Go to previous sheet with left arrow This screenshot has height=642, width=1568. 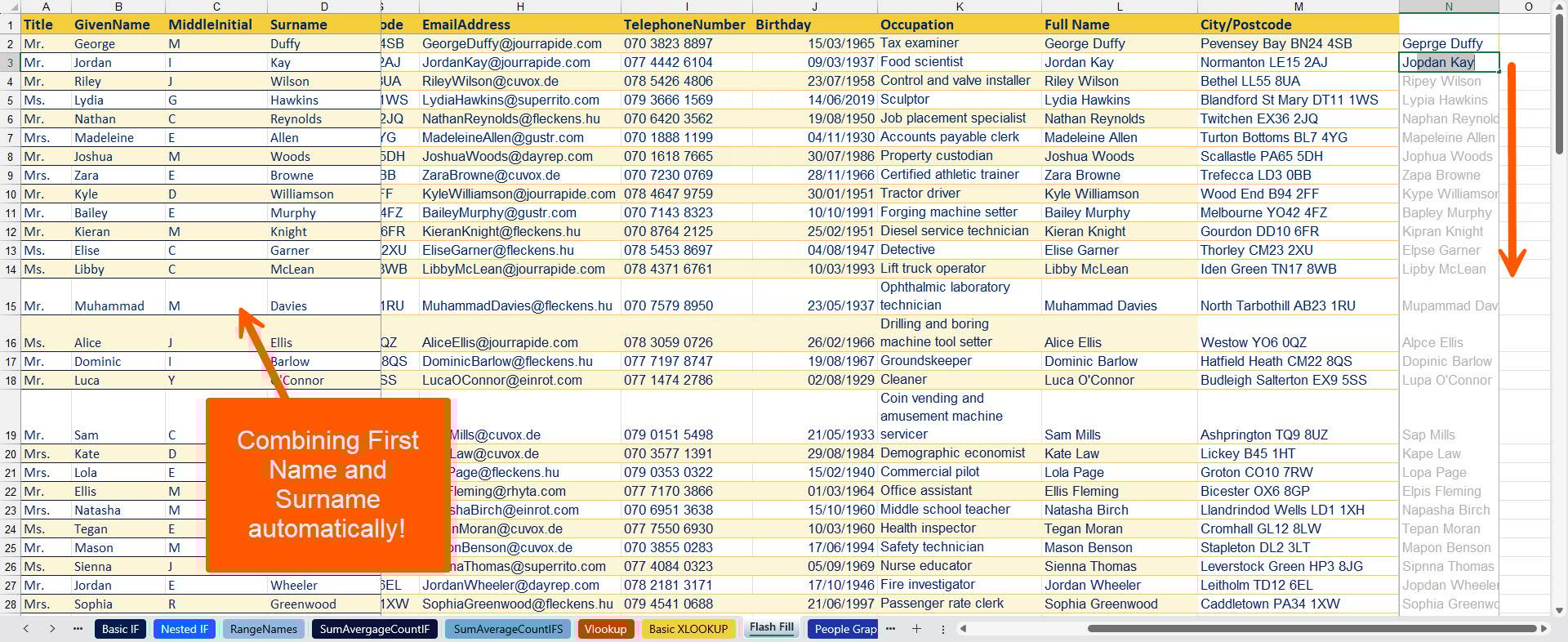pos(26,628)
